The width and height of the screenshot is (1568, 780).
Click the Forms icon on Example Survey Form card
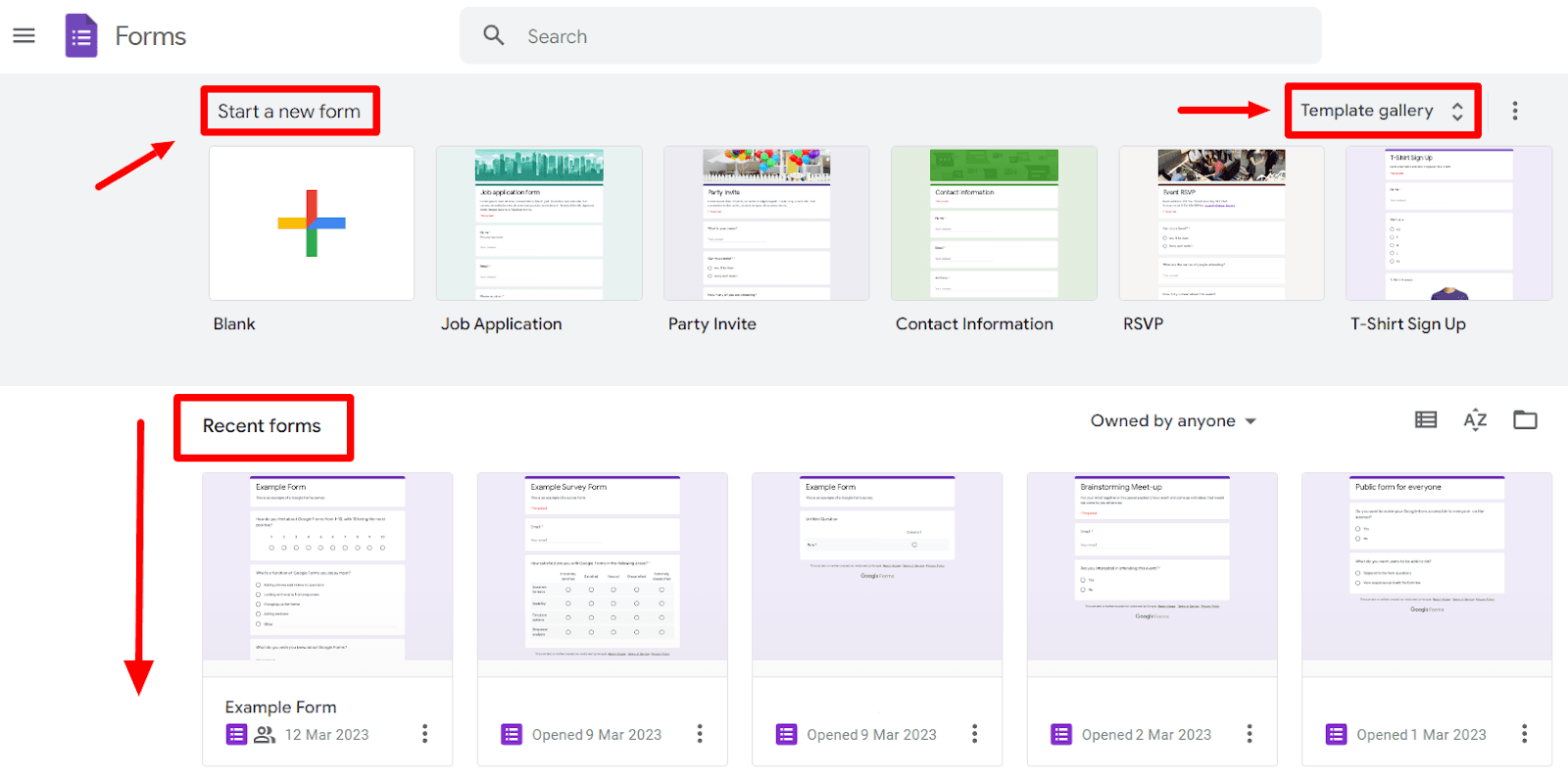coord(512,734)
